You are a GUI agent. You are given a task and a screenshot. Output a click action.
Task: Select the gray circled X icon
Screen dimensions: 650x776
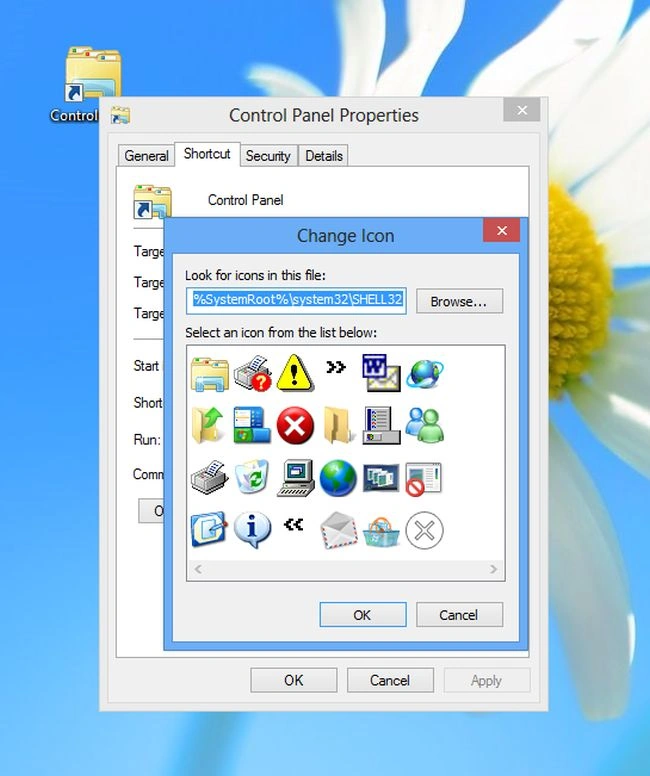pos(424,531)
